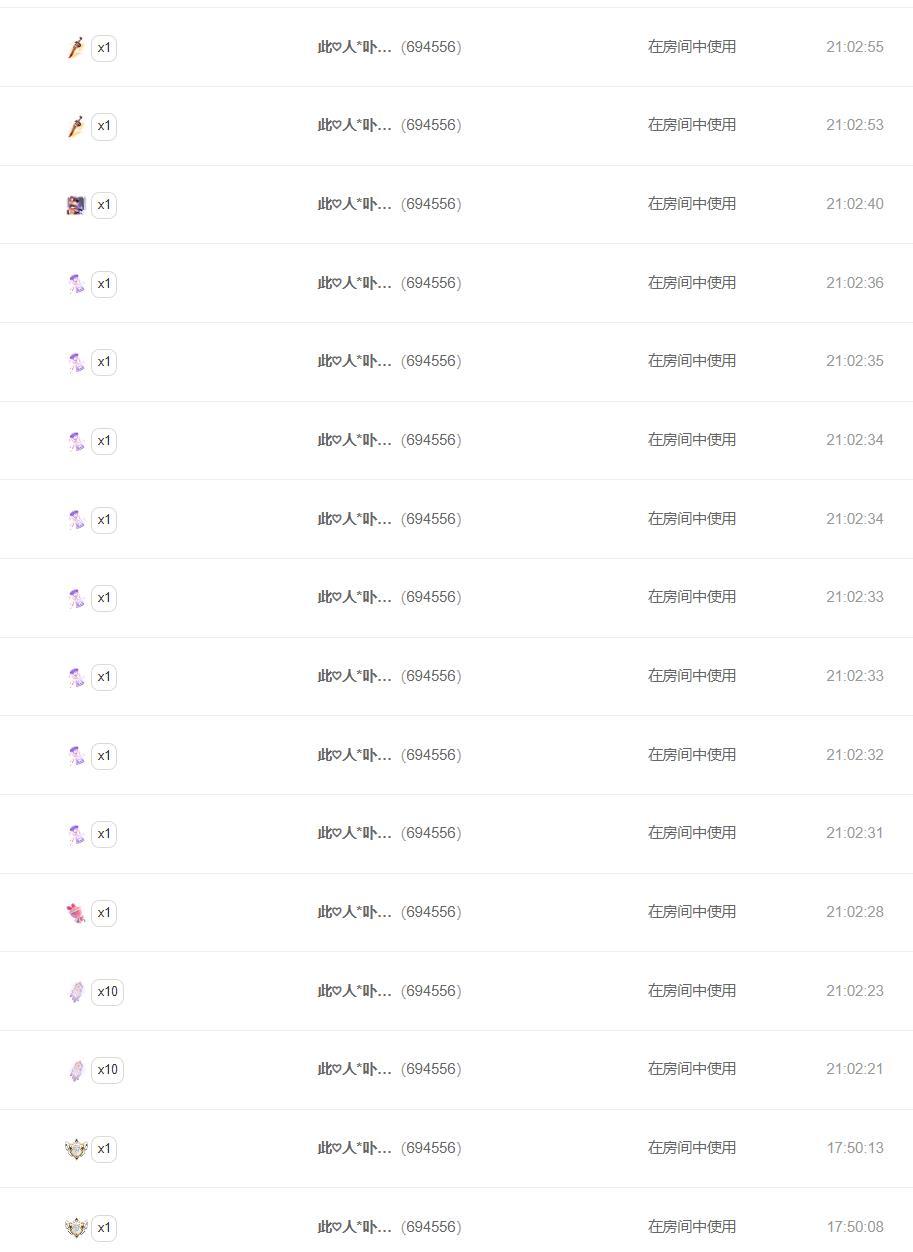The height and width of the screenshot is (1252, 913).
Task: Click user ID 694556 in the 17:50:08 row
Action: click(x=431, y=1227)
